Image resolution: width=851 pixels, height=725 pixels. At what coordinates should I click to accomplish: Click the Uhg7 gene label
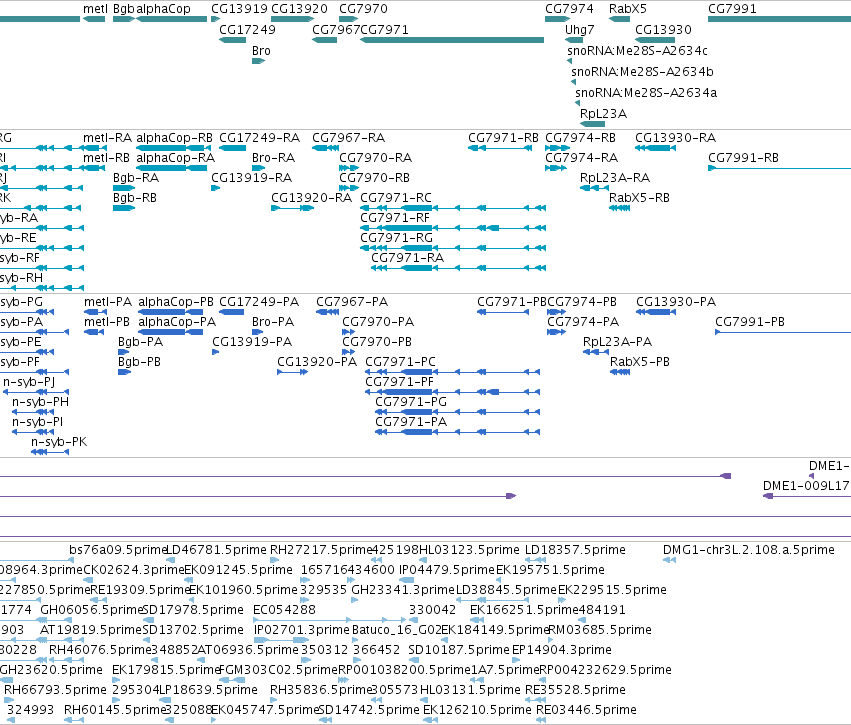(x=579, y=29)
